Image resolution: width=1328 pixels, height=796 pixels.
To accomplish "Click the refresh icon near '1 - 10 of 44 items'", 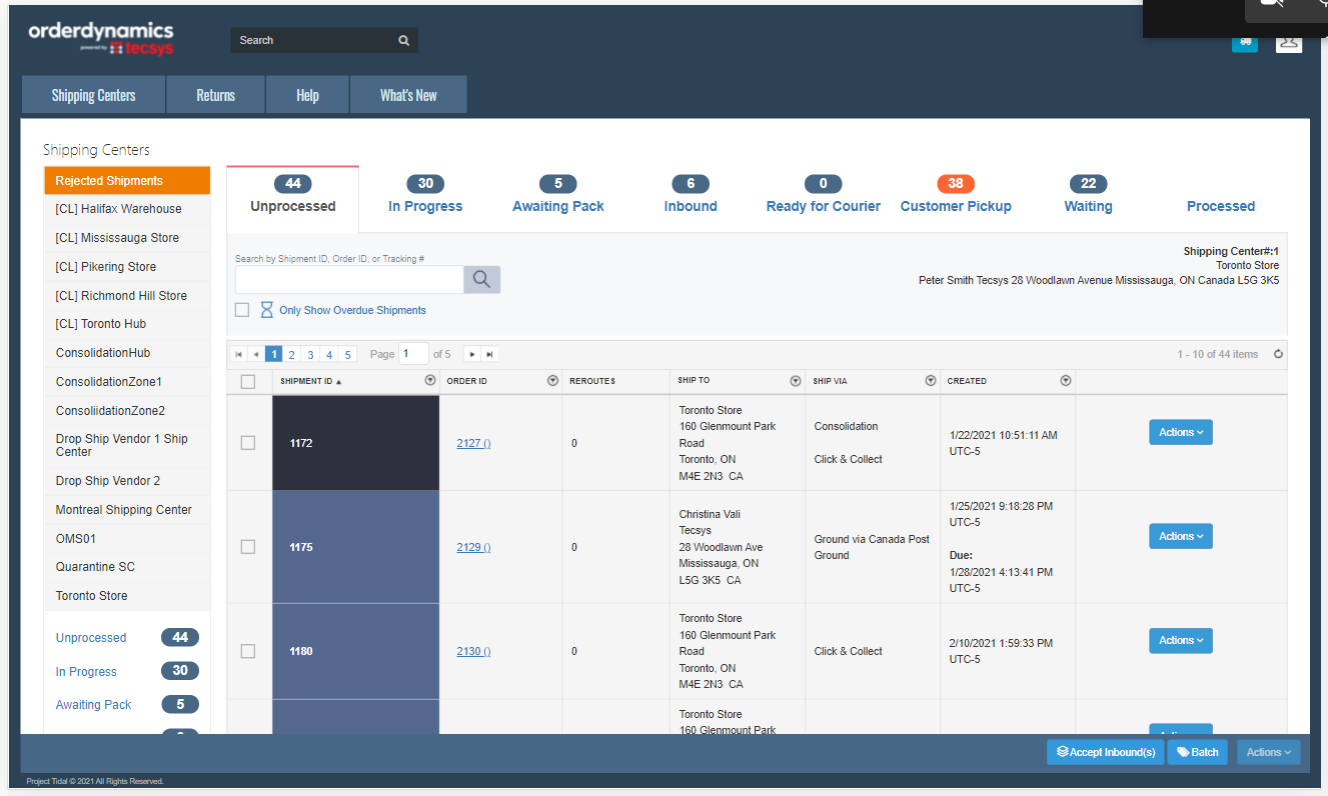I will (x=1279, y=353).
